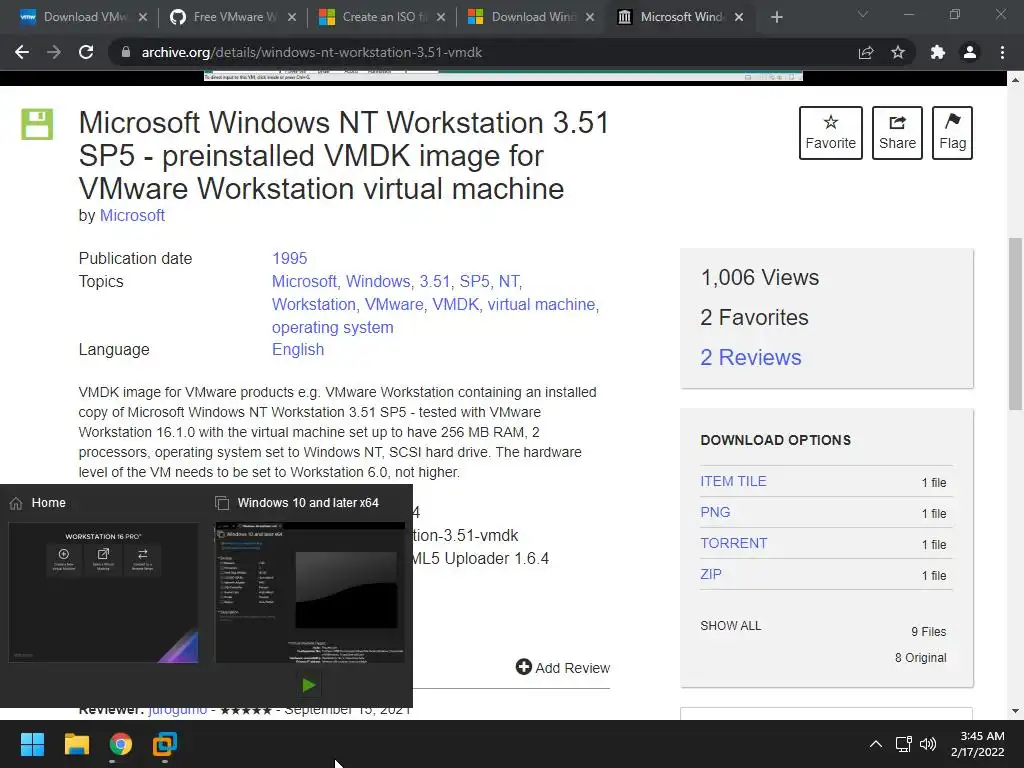Open the Chrome profile menu
1024x768 pixels.
[x=970, y=52]
